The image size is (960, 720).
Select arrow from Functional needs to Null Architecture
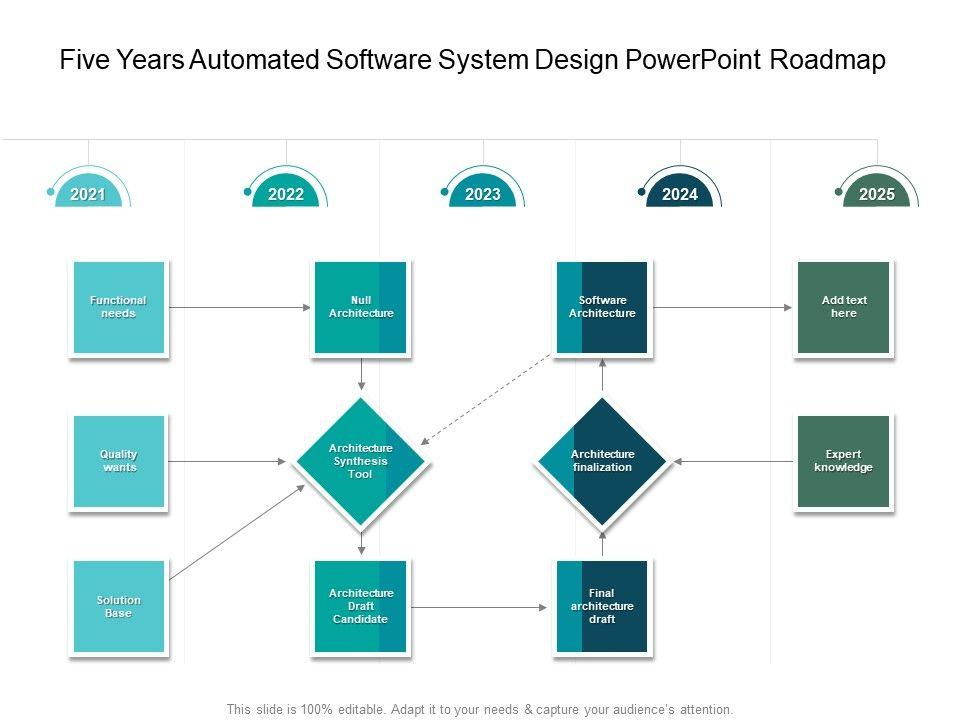240,307
